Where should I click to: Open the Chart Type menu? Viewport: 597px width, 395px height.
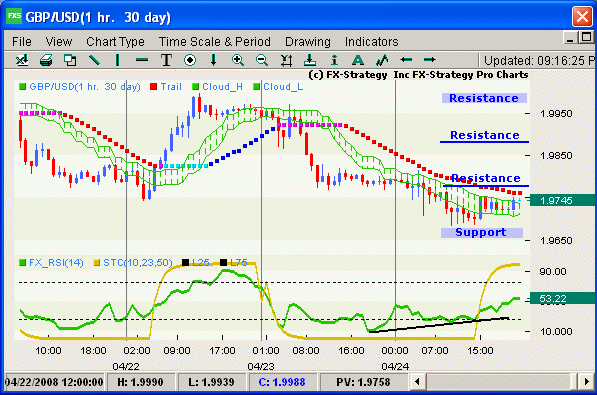point(115,42)
